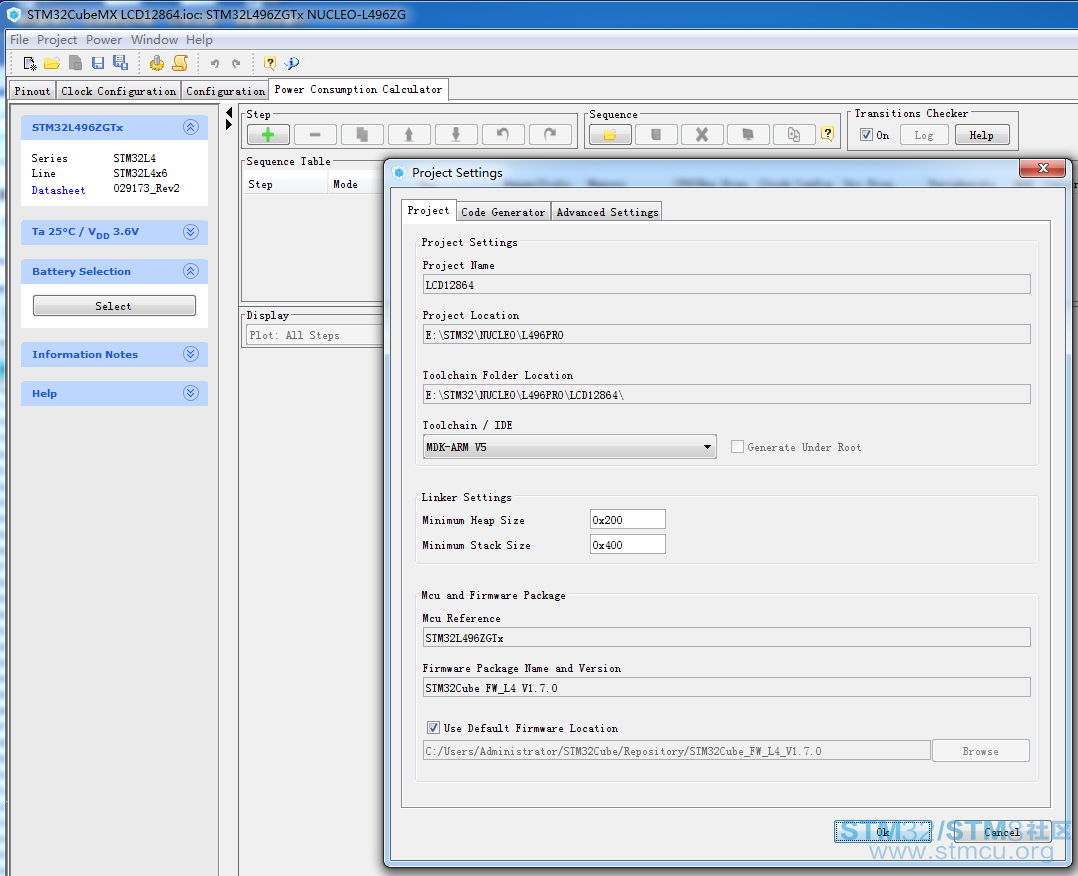Click the Transitions Checker Log button
Image resolution: width=1078 pixels, height=876 pixels.
pyautogui.click(x=924, y=135)
